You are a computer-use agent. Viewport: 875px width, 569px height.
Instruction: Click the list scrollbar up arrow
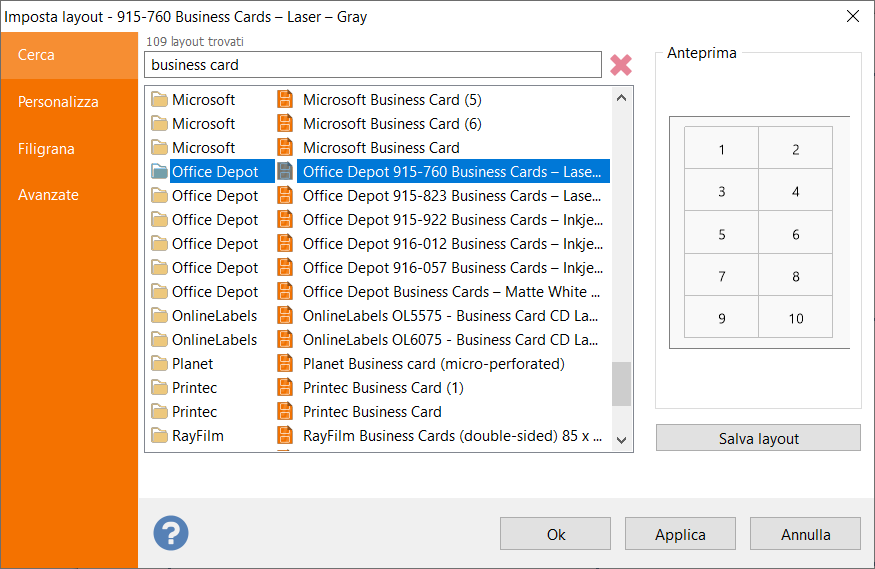tap(622, 98)
